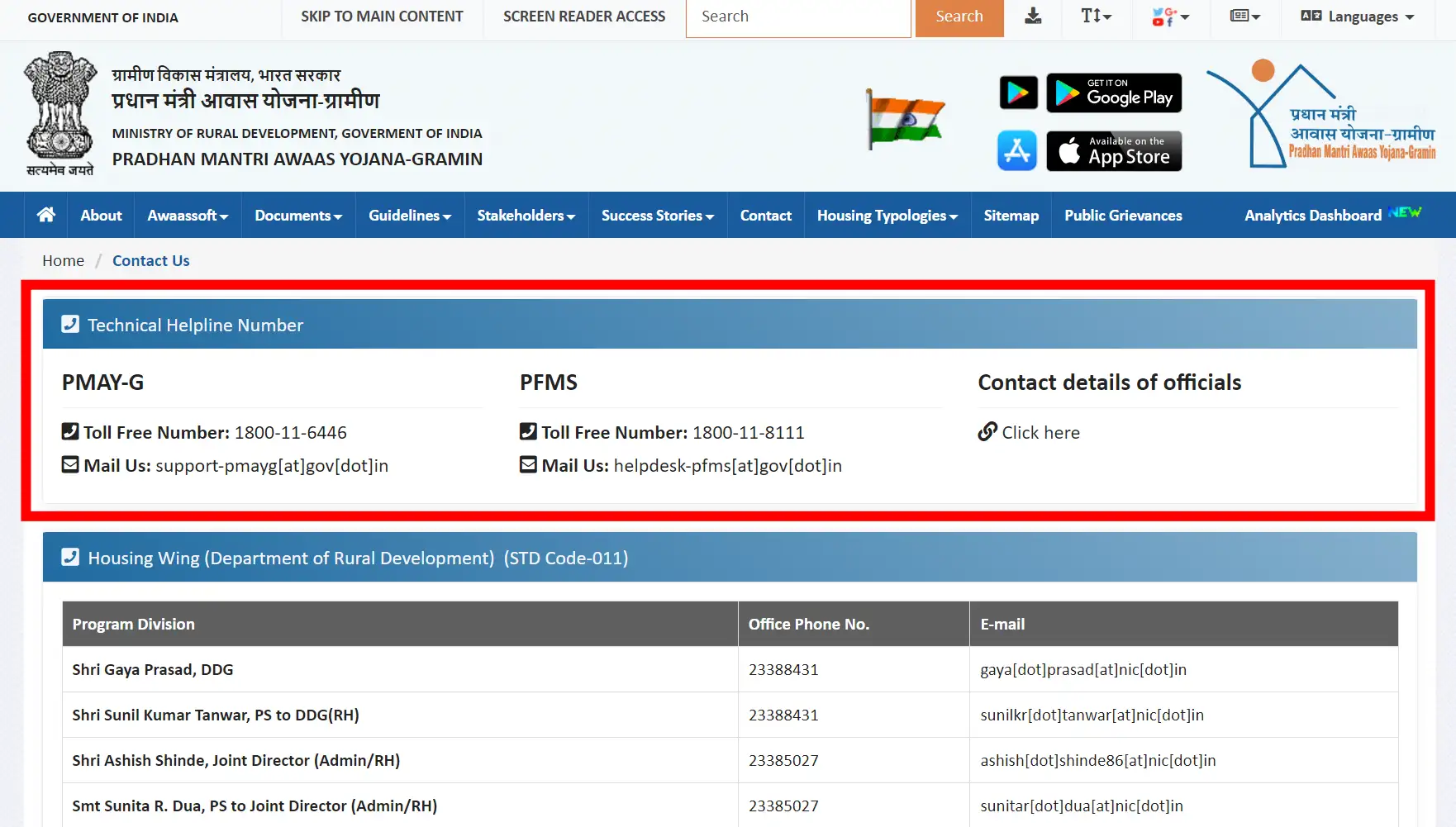Open the text size adjustment menu
The image size is (1456, 827).
(1097, 16)
